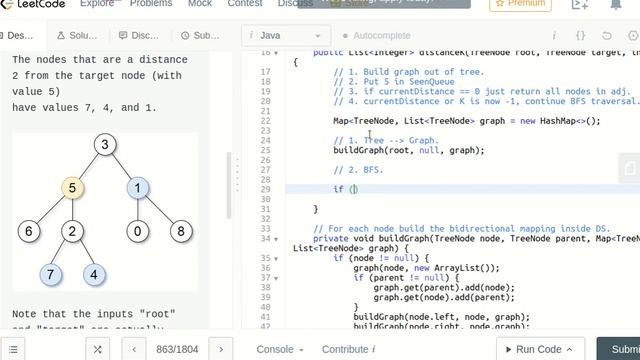Click the Contribute link
Image resolution: width=640 pixels, height=360 pixels.
348,349
